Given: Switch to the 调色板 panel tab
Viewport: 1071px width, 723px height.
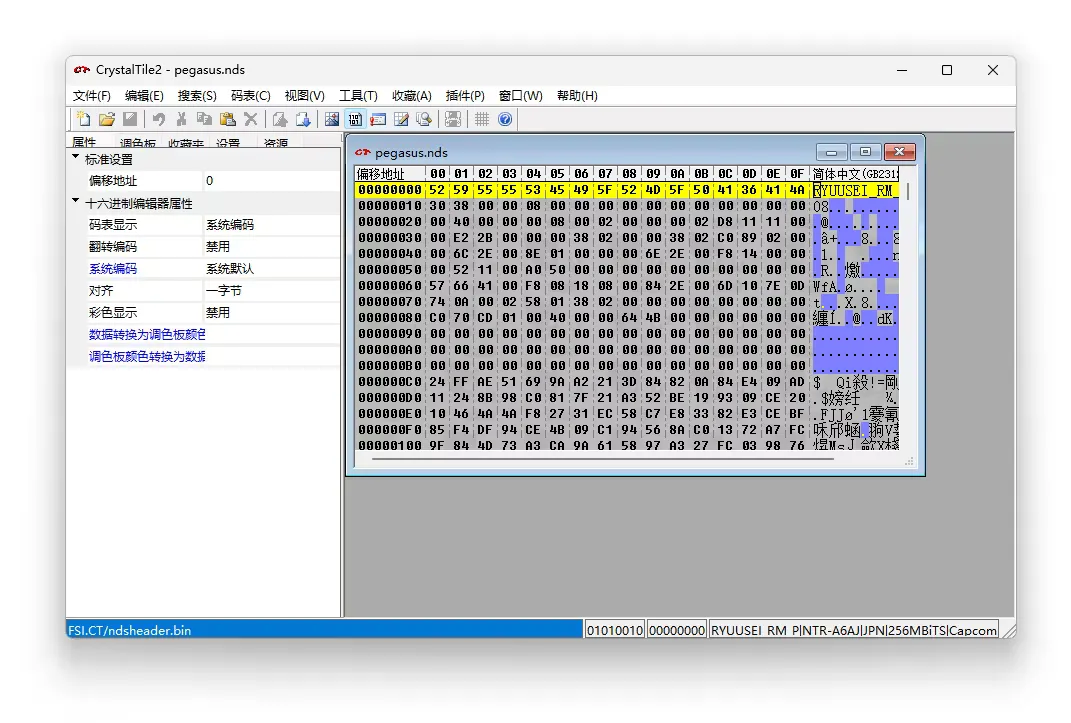Looking at the screenshot, I should click(138, 144).
